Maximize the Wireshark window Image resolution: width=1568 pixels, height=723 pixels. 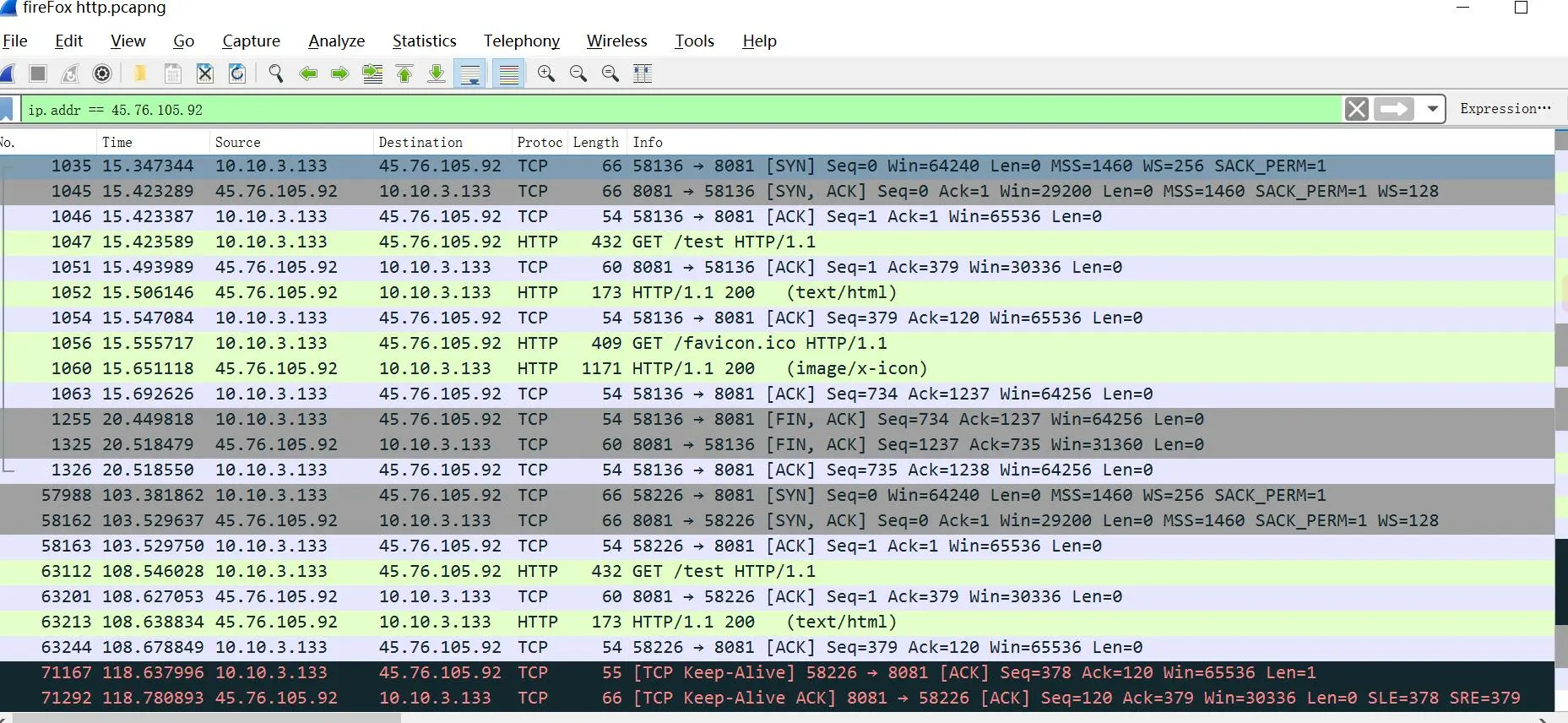(1522, 8)
